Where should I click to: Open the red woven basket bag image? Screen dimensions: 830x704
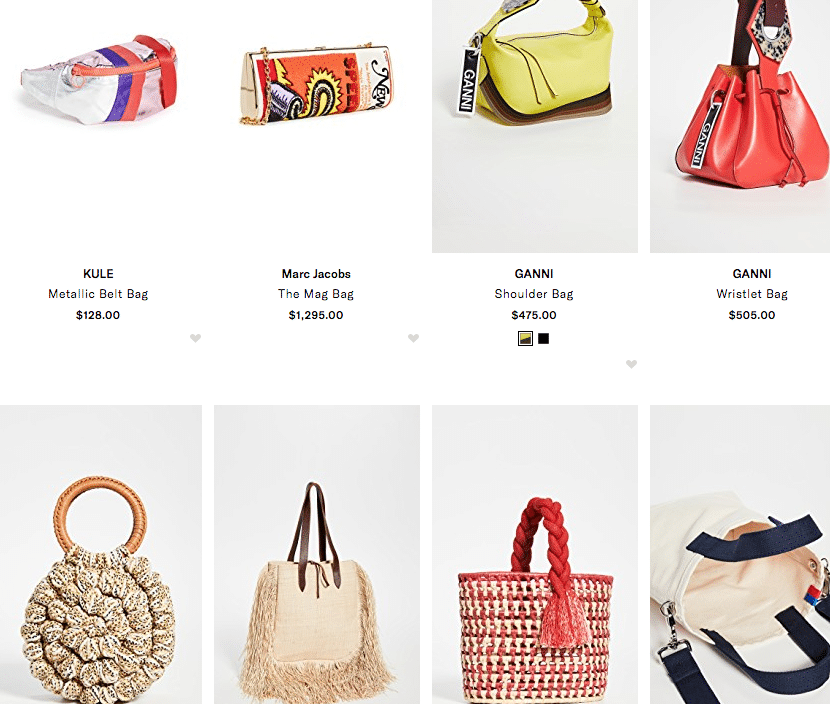tap(535, 555)
